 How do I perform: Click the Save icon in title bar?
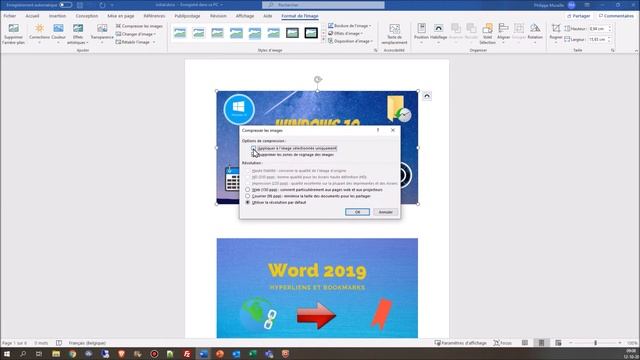[x=80, y=5]
